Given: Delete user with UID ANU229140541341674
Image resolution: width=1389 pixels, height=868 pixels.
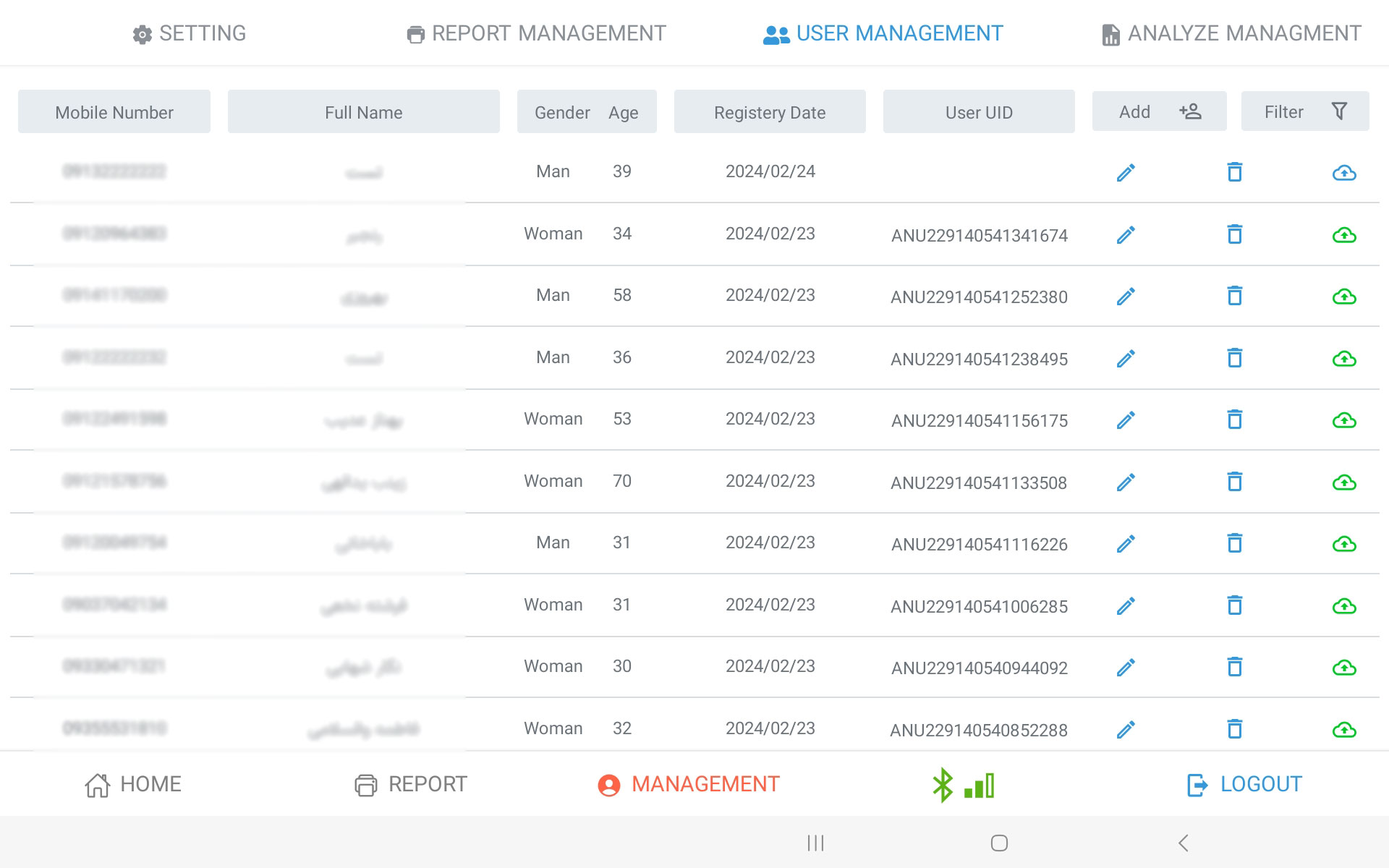Looking at the screenshot, I should coord(1235,234).
